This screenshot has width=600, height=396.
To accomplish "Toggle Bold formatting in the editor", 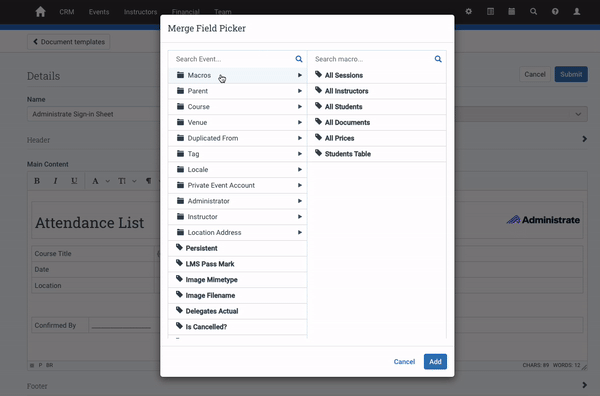I will [37, 181].
